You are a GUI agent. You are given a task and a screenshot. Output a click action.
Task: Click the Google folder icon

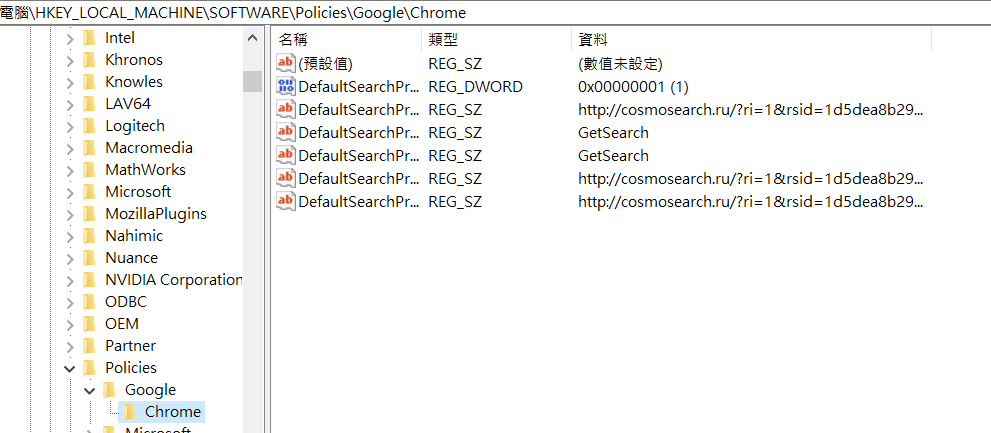tap(110, 389)
